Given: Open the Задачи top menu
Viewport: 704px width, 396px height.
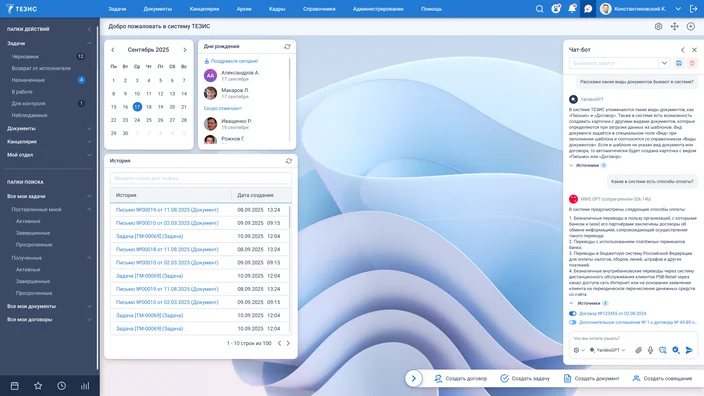Looking at the screenshot, I should coord(117,9).
